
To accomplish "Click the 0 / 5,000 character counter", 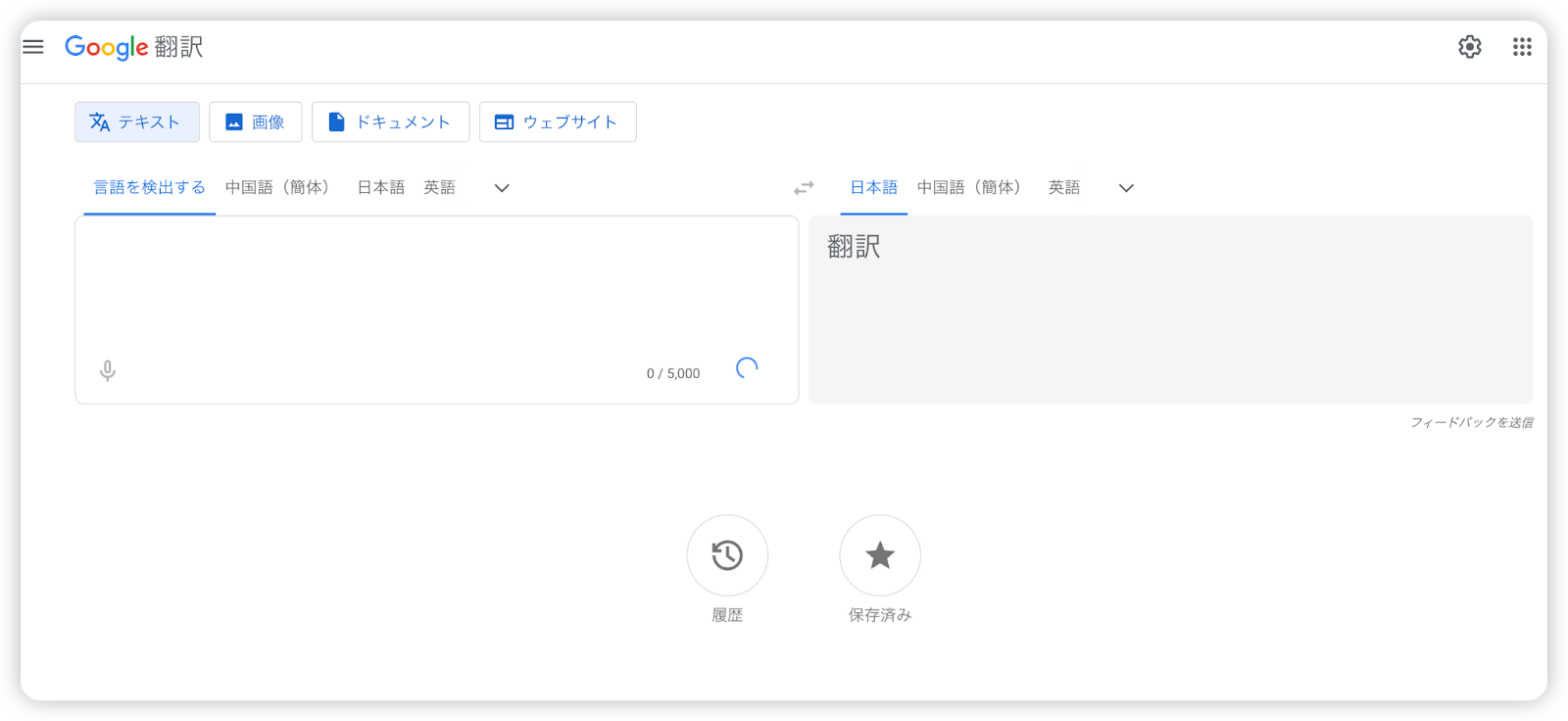I will [673, 373].
